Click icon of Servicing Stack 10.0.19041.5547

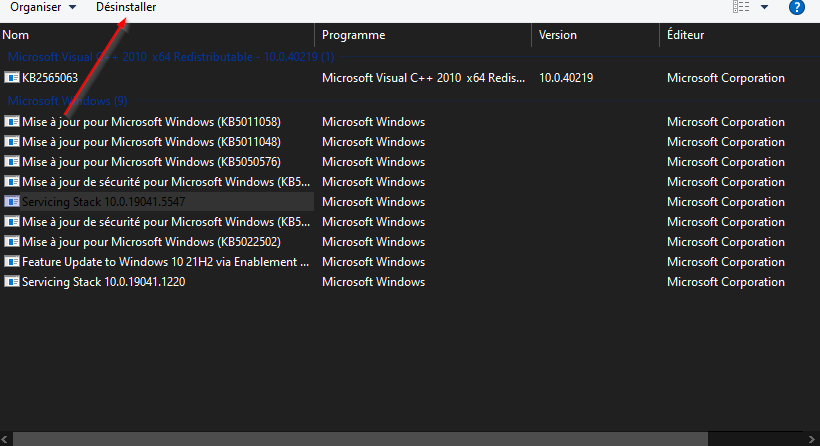tap(12, 202)
